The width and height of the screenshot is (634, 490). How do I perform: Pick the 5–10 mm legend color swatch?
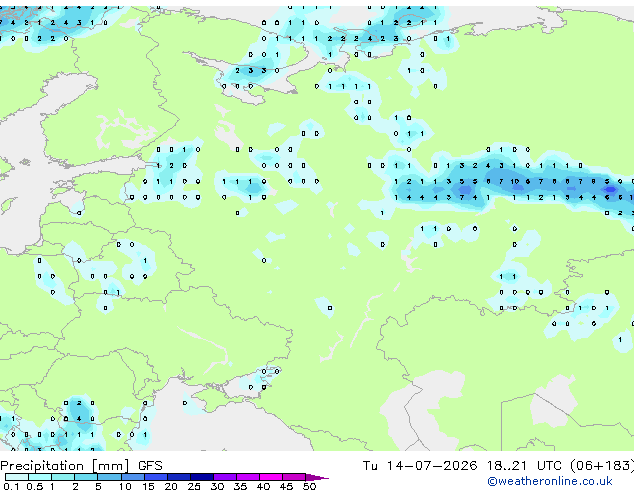click(109, 477)
